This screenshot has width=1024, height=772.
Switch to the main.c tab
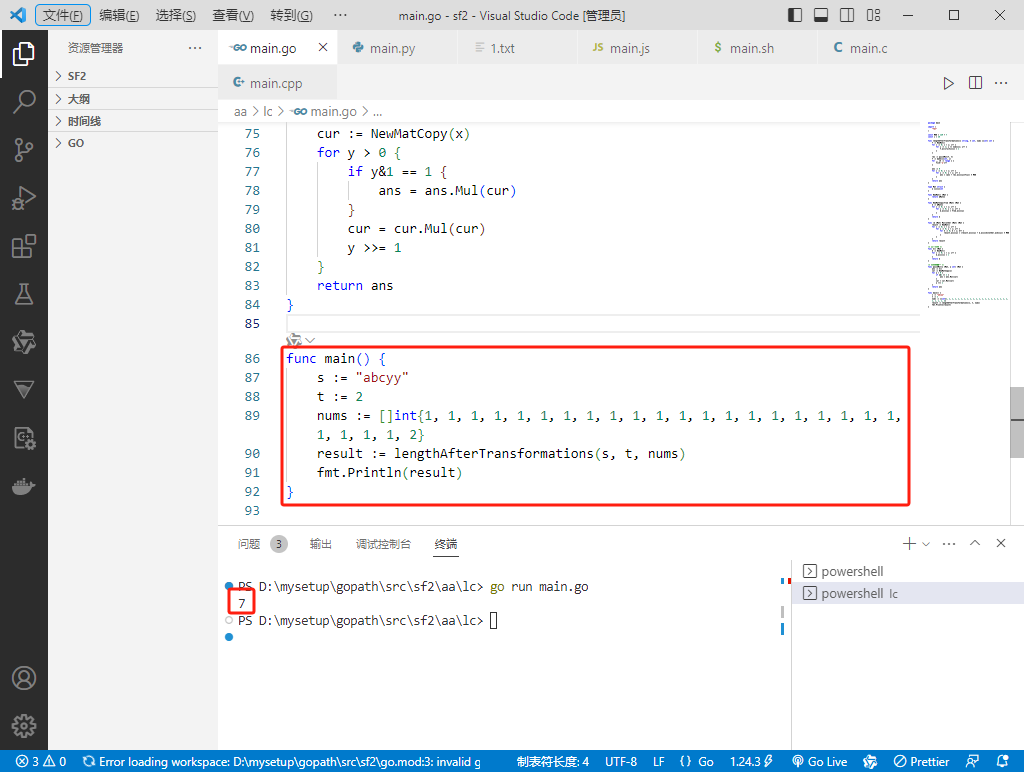pos(877,48)
